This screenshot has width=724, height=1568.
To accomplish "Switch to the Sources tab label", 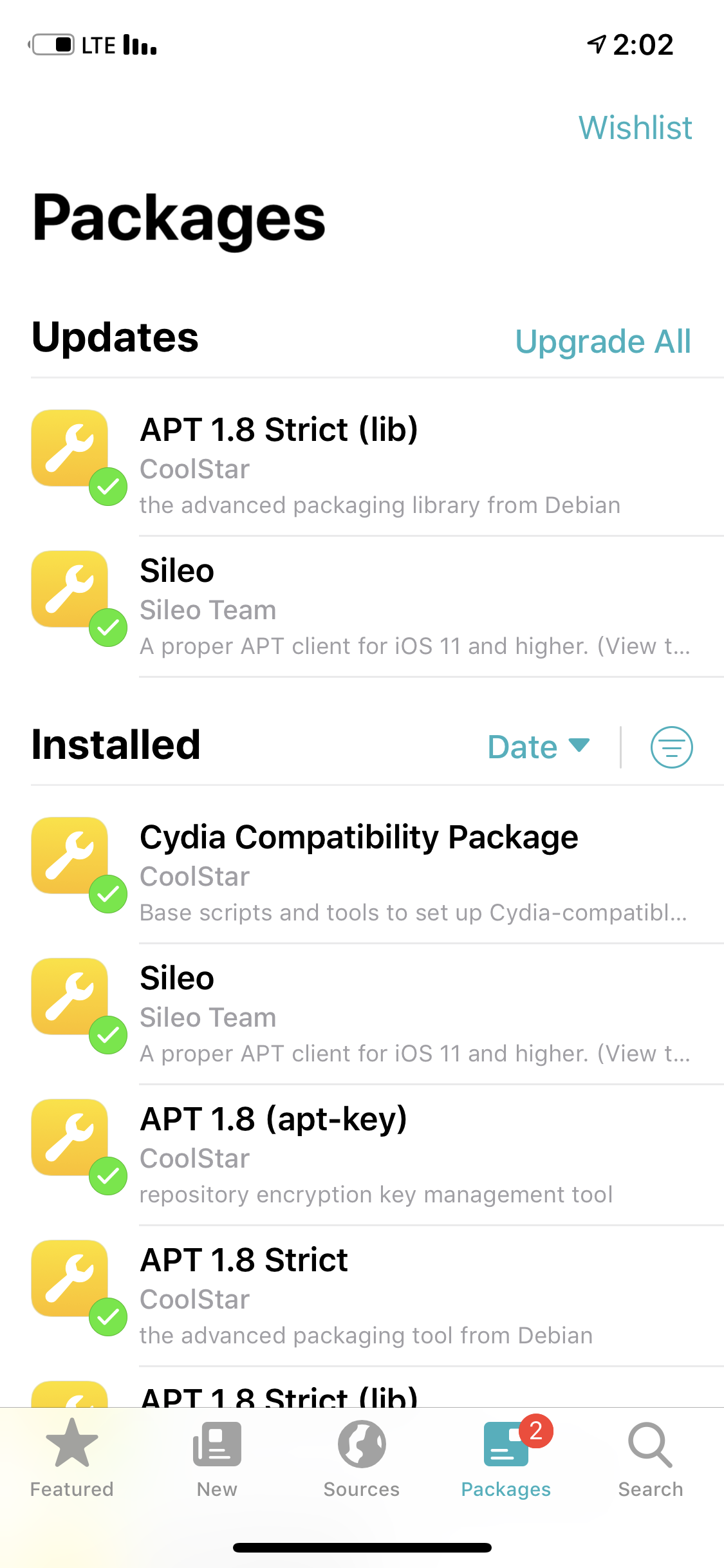I will (x=362, y=1489).
